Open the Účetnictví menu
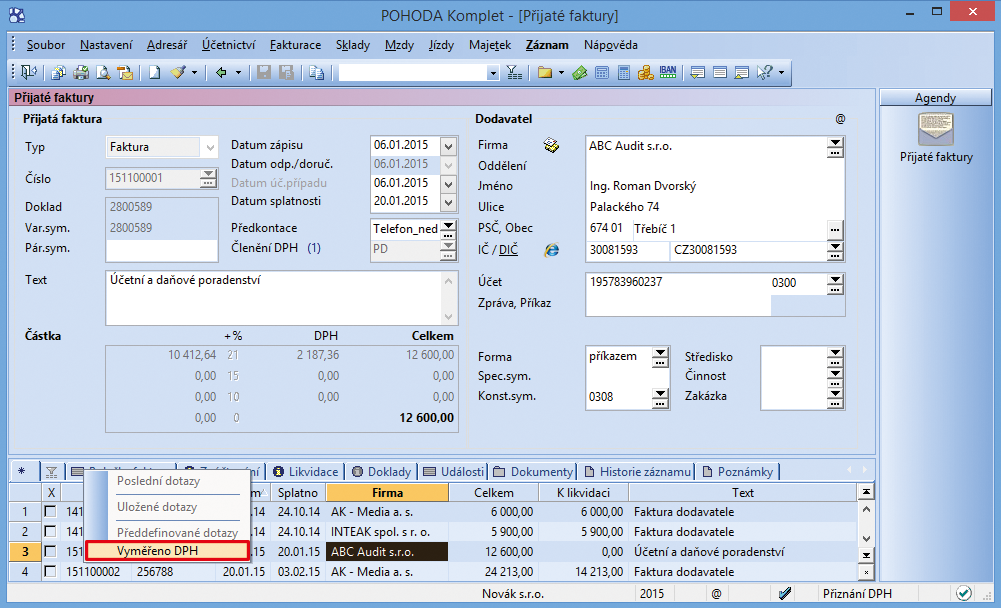1001x608 pixels. click(x=228, y=45)
